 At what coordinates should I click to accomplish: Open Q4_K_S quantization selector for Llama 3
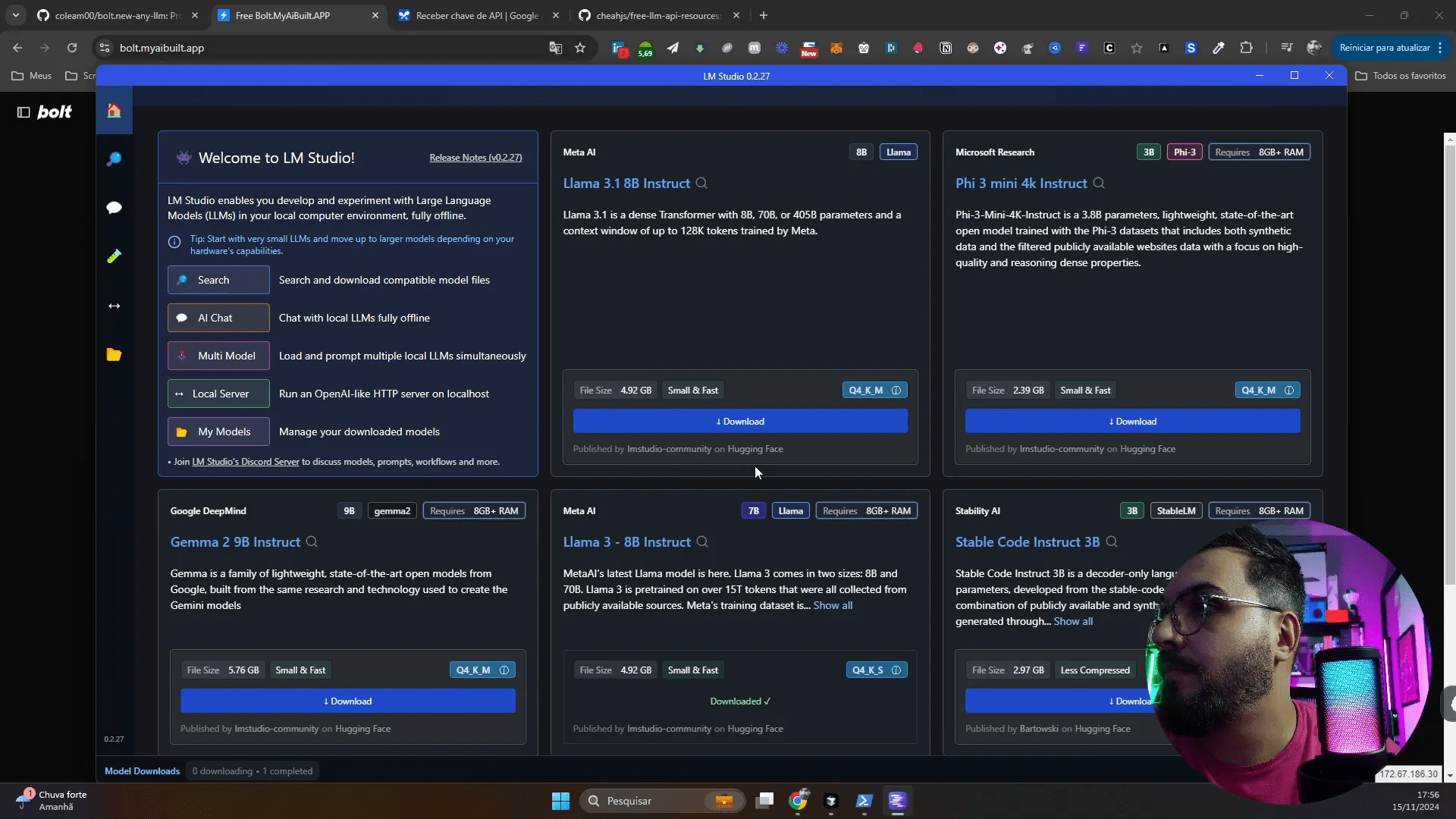pos(877,670)
